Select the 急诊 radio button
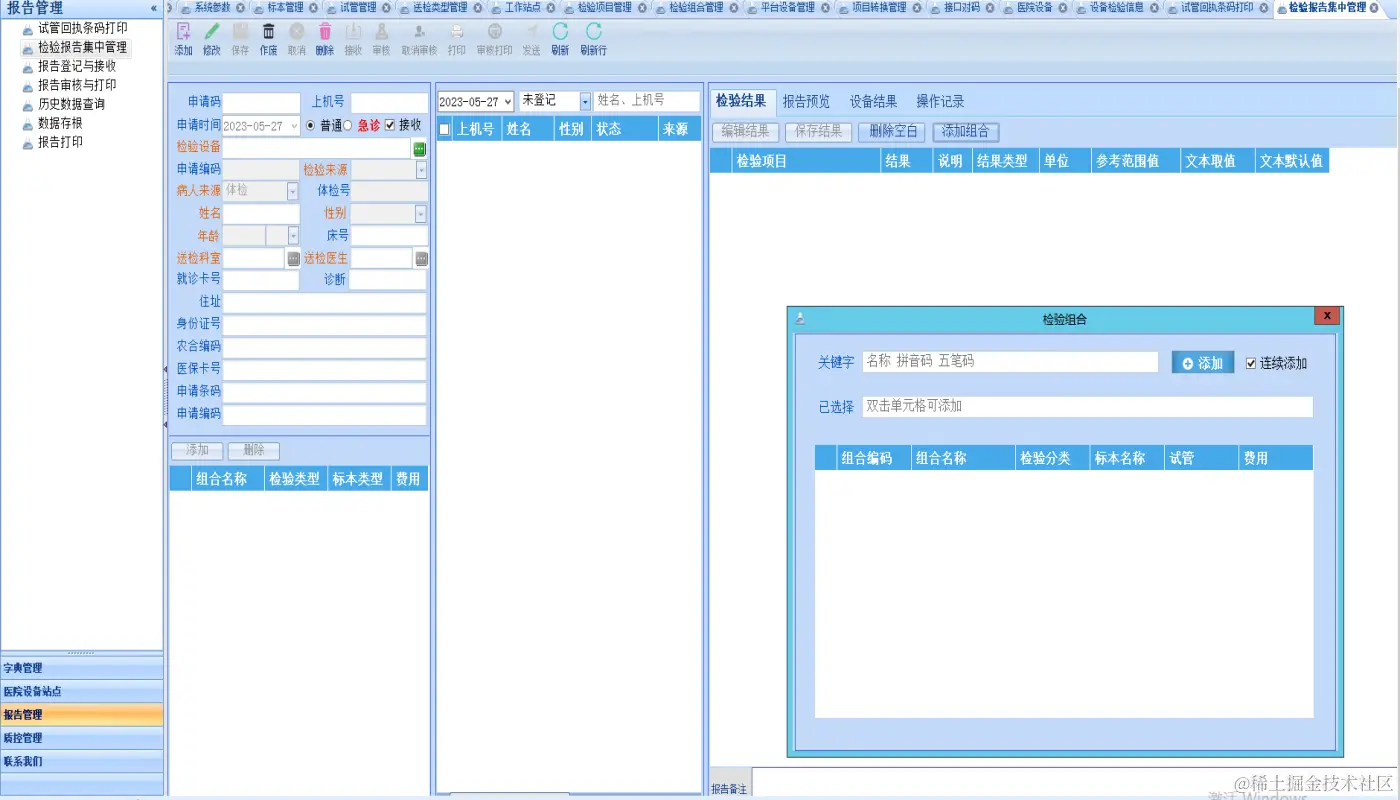Image resolution: width=1400 pixels, height=800 pixels. coord(348,126)
